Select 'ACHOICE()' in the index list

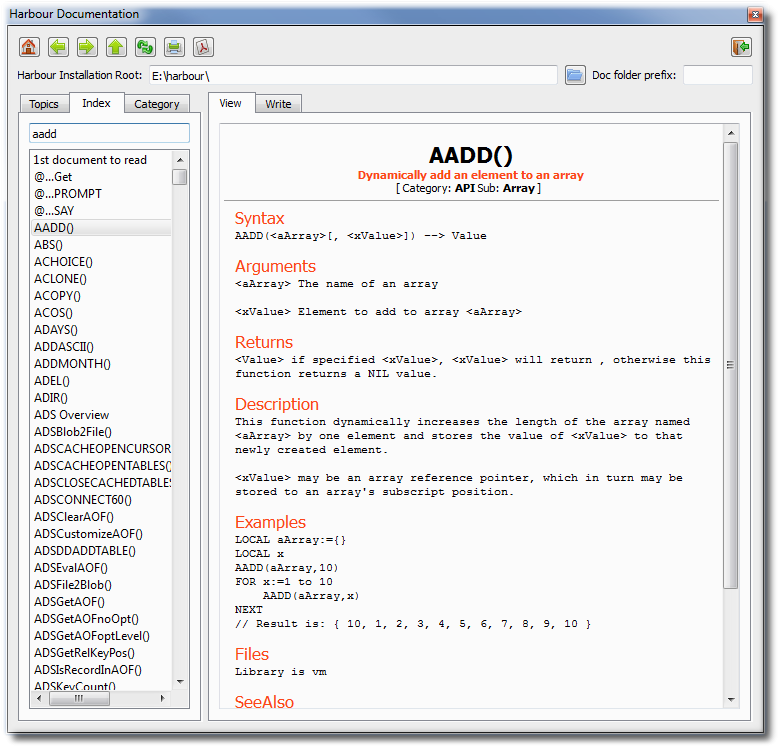click(x=101, y=262)
